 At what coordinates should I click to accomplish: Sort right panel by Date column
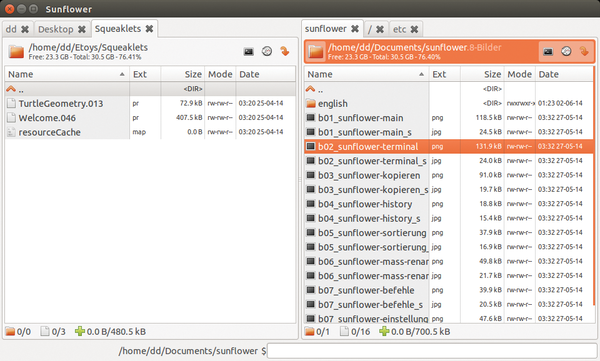(564, 74)
